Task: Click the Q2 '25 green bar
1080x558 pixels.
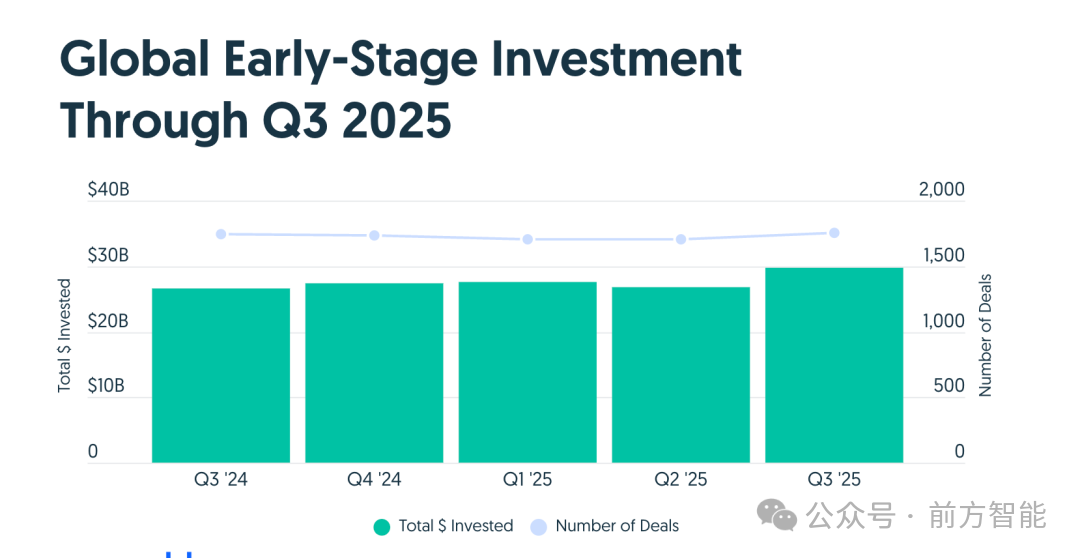Action: pos(681,374)
